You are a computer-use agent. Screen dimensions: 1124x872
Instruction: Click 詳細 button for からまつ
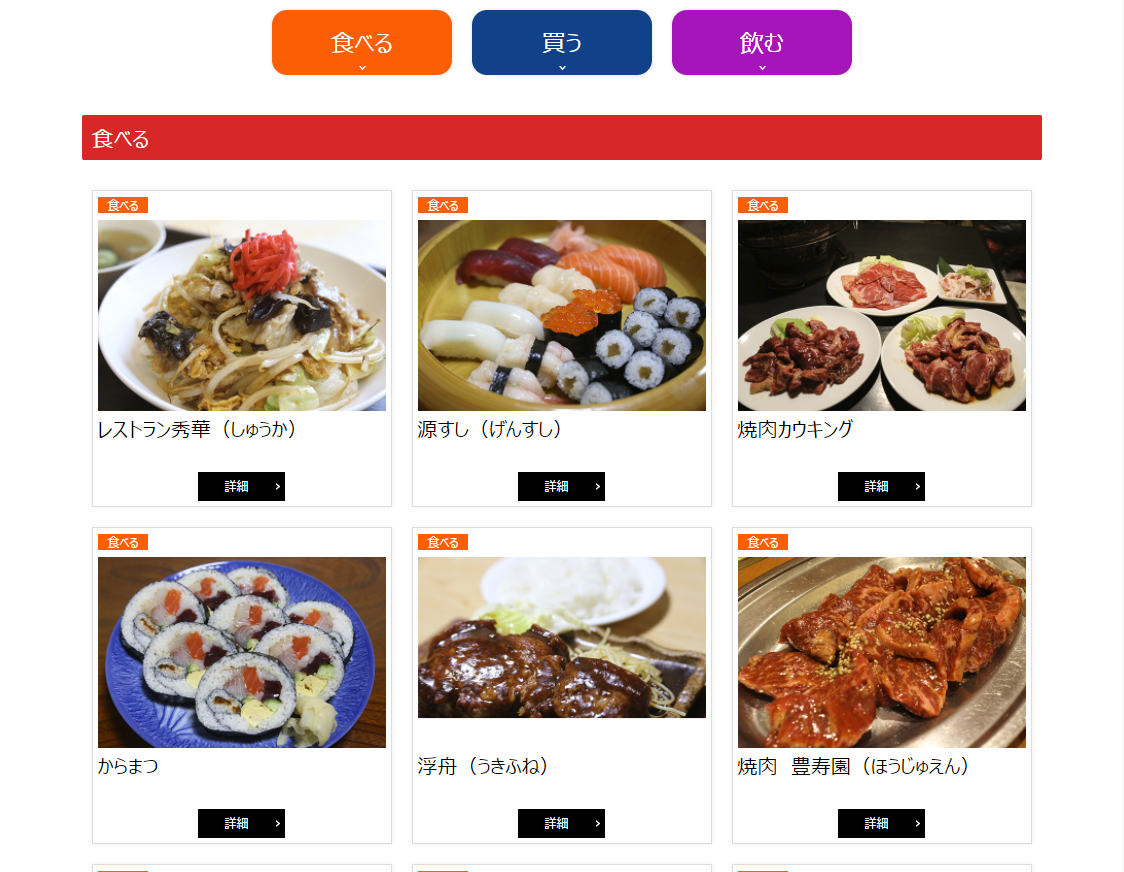pos(242,823)
